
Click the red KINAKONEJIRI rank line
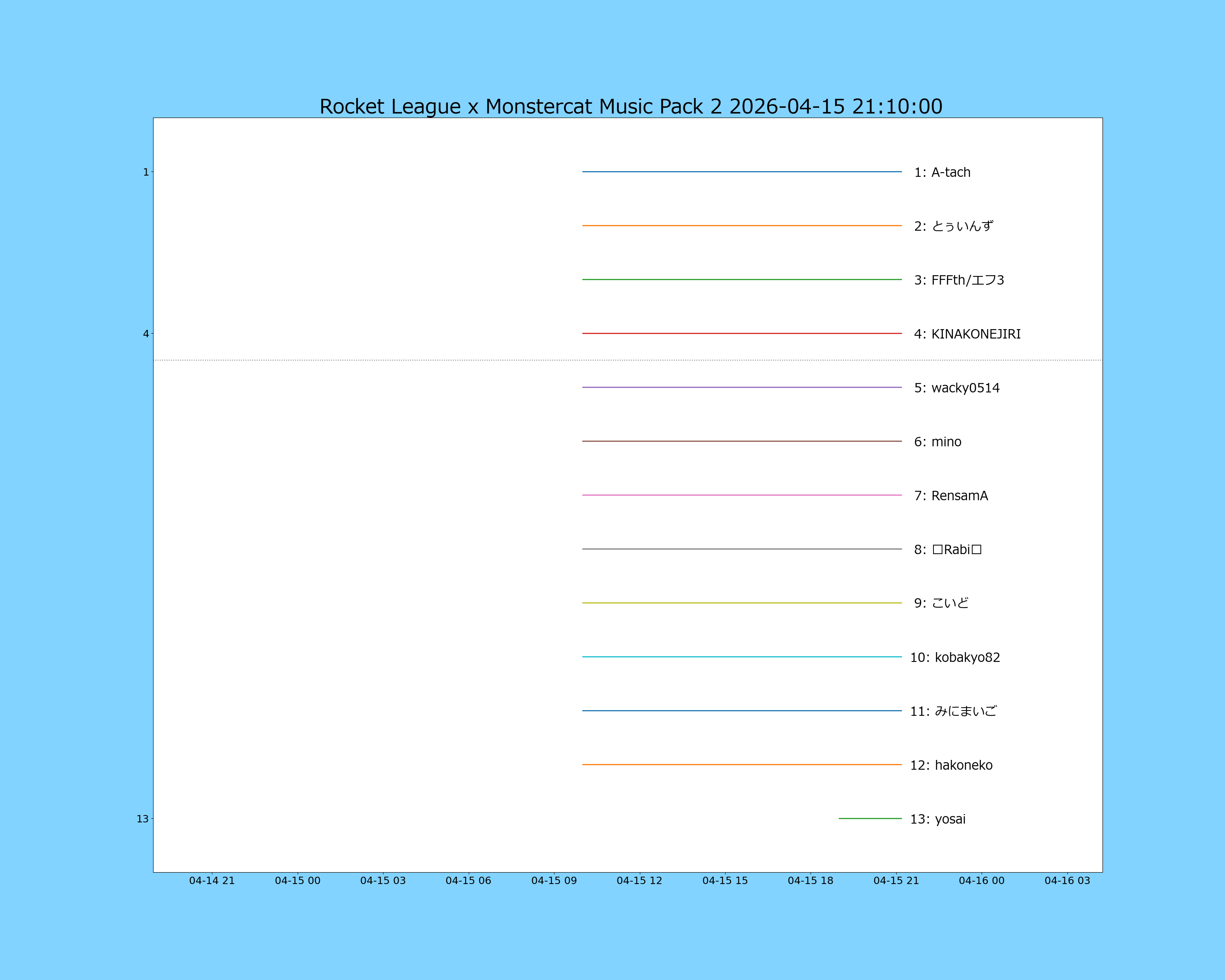point(742,334)
